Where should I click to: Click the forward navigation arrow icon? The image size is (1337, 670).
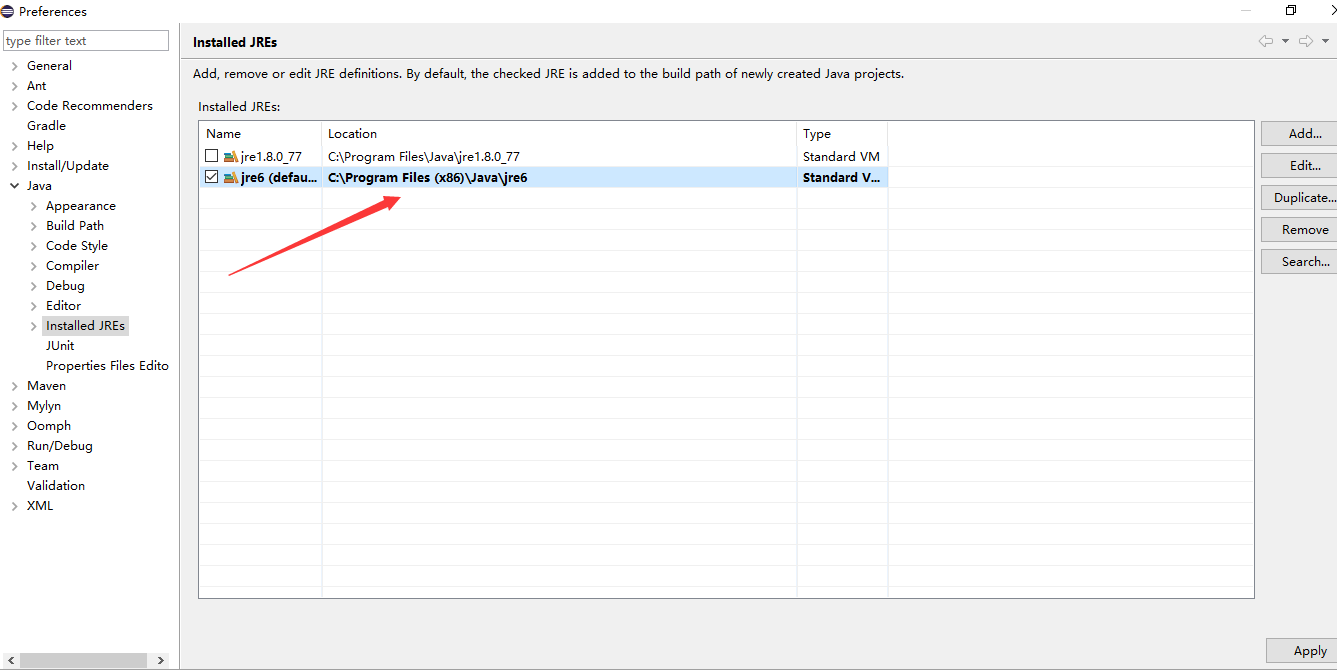(1305, 41)
